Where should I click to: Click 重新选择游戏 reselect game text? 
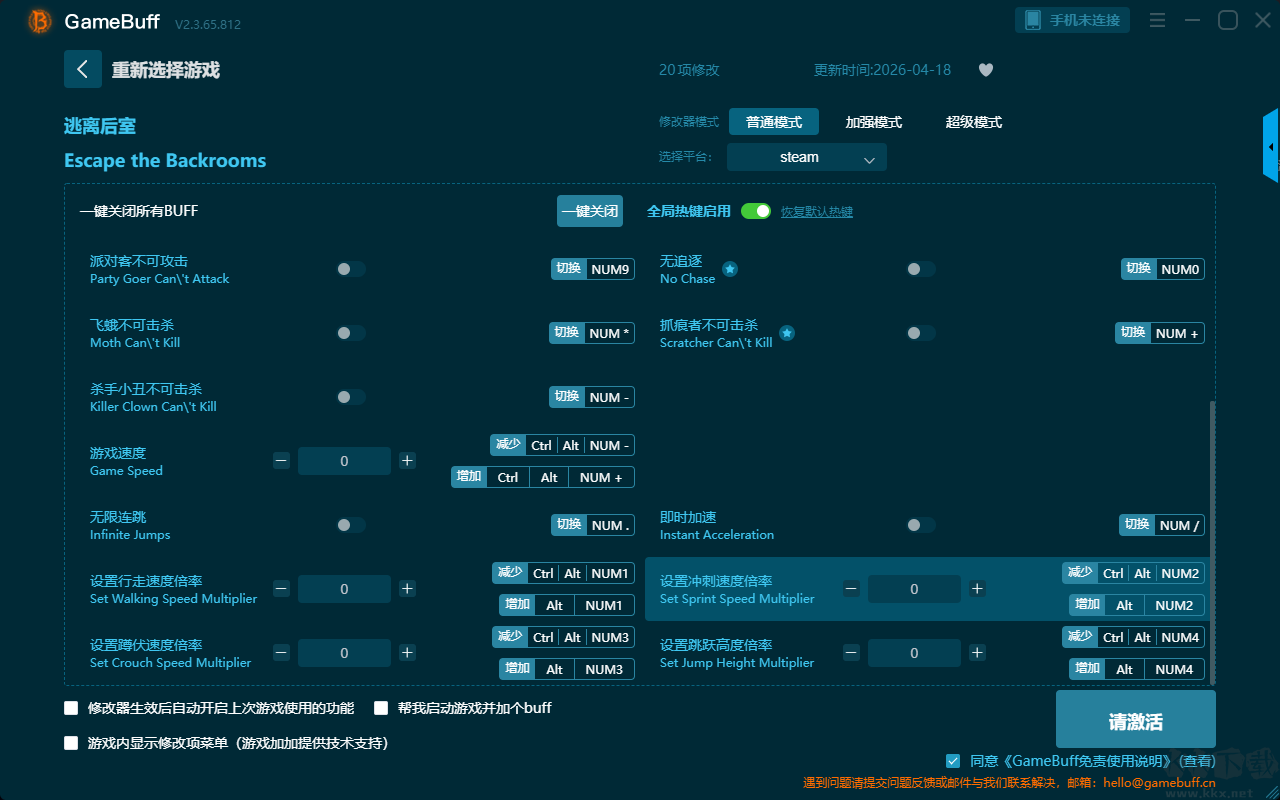tap(166, 70)
